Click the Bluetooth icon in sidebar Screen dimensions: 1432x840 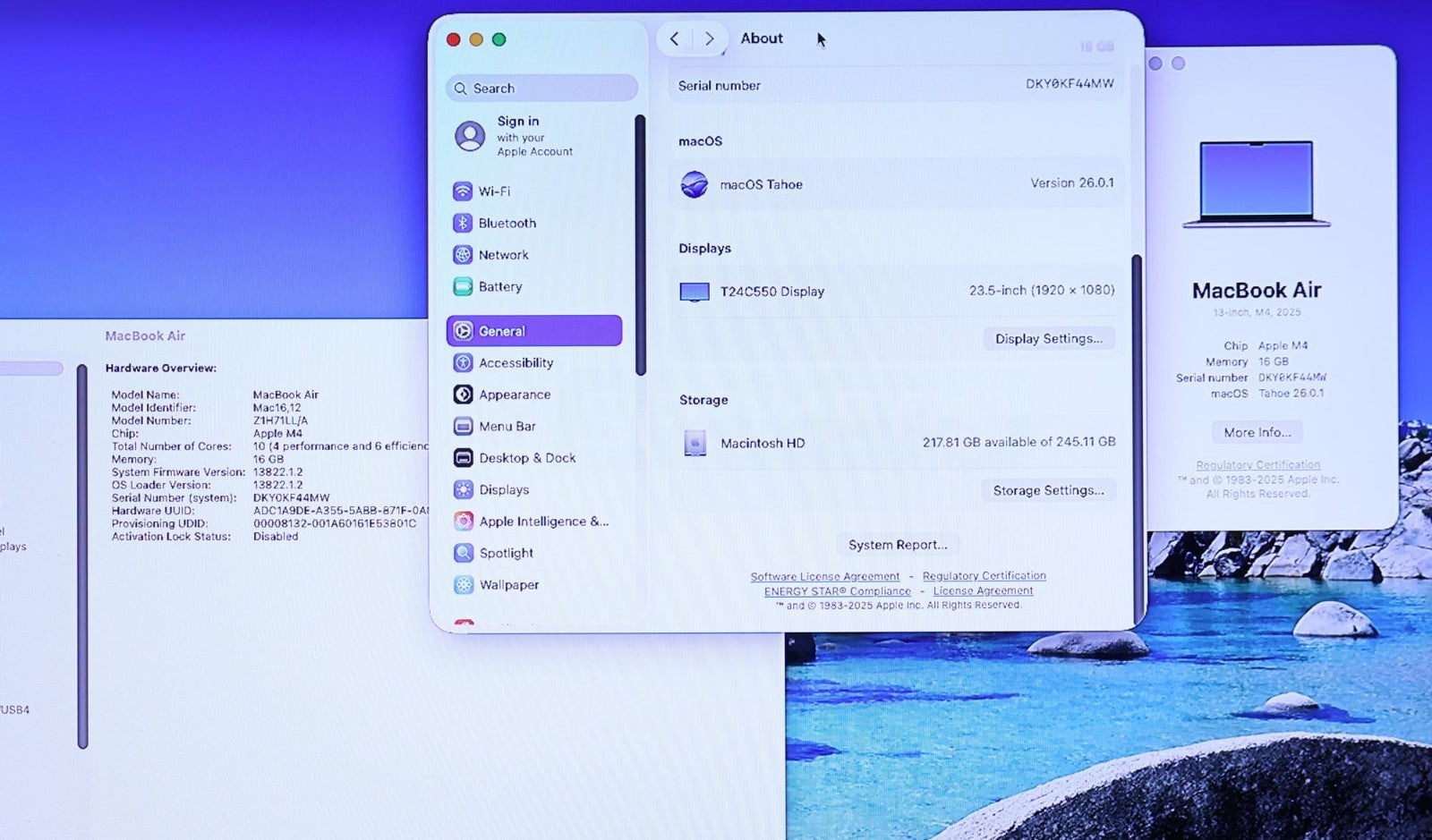click(463, 223)
